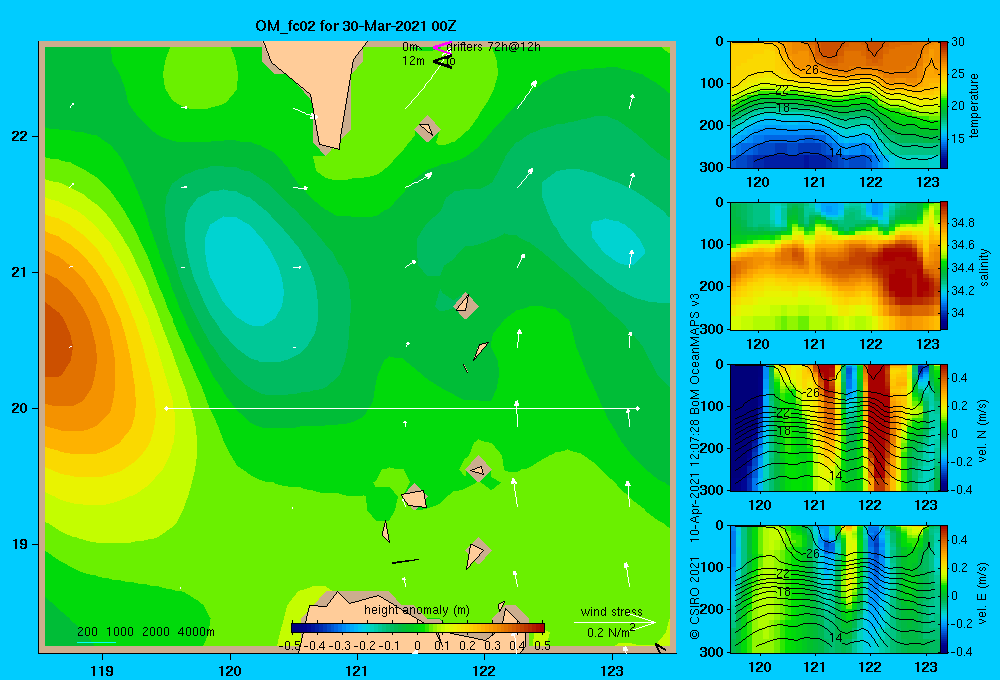Click the latitude 19 axis label
The width and height of the screenshot is (1000, 680).
click(19, 544)
